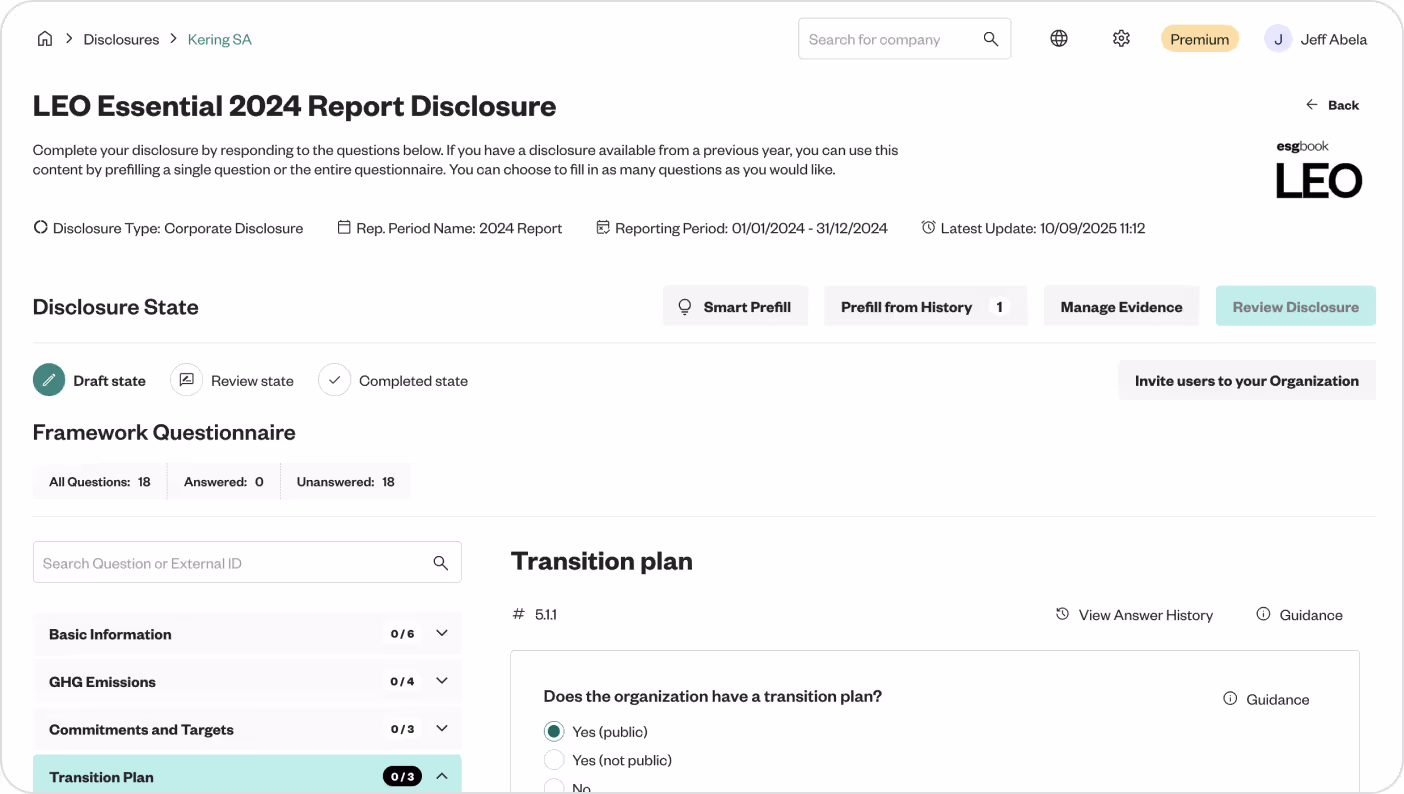Click the 0/4 GHG Emissions counter

[x=402, y=681]
